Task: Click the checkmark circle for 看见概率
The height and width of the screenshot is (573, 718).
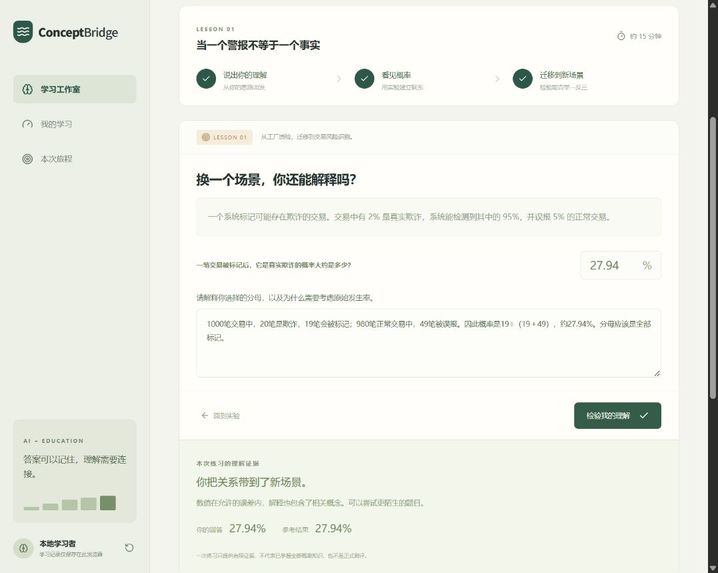Action: coord(364,79)
